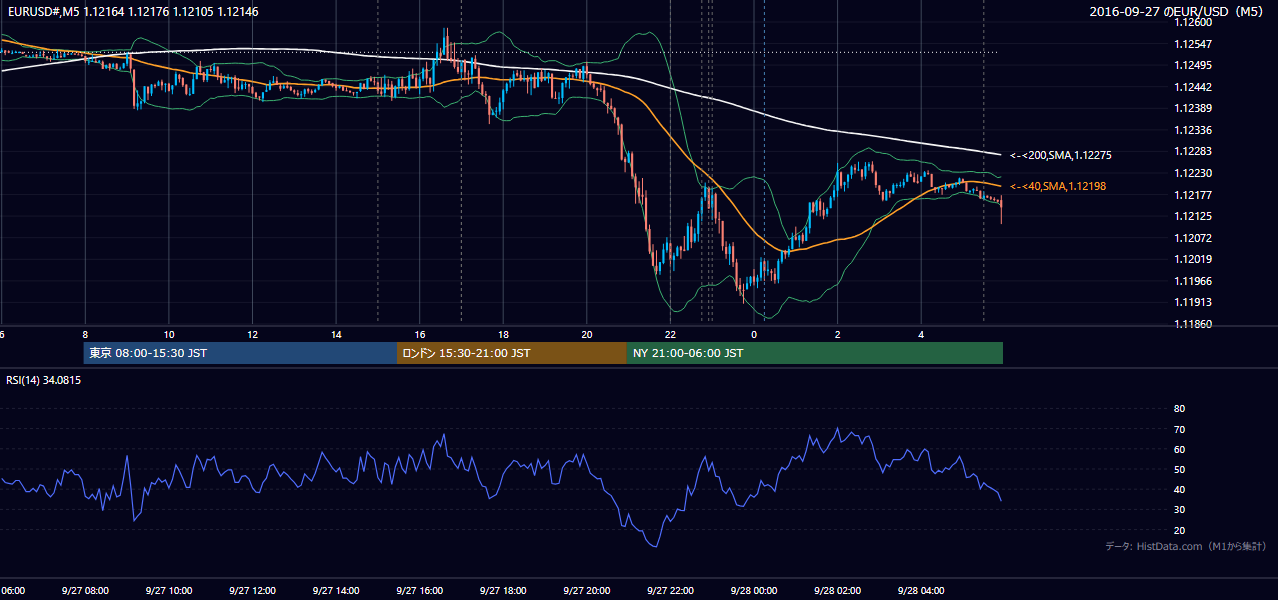This screenshot has height=600, width=1278.
Task: Click hour label 12 under the price chart
Action: point(253,334)
